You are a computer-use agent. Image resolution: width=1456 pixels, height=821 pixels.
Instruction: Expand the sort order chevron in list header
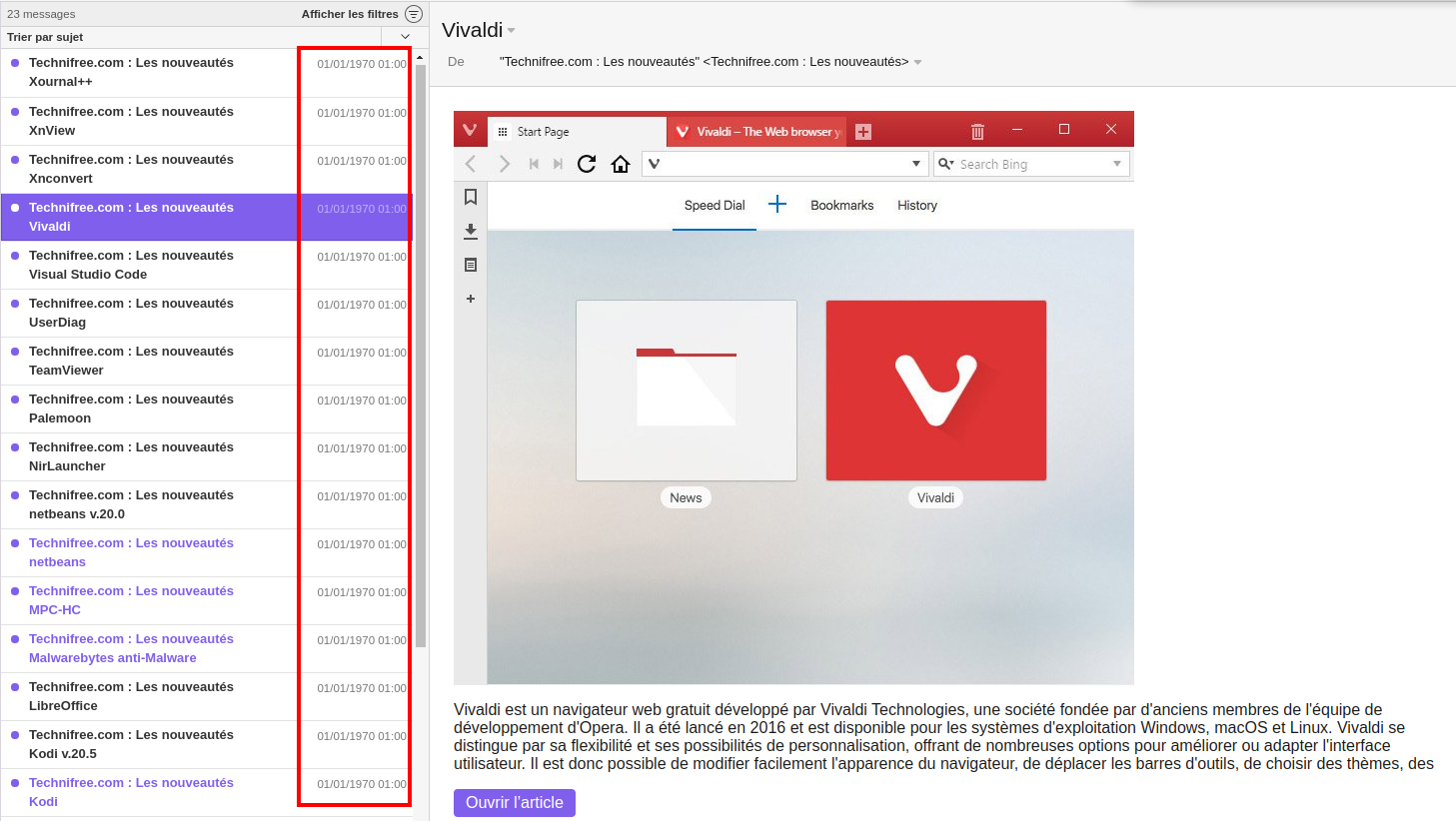point(405,37)
